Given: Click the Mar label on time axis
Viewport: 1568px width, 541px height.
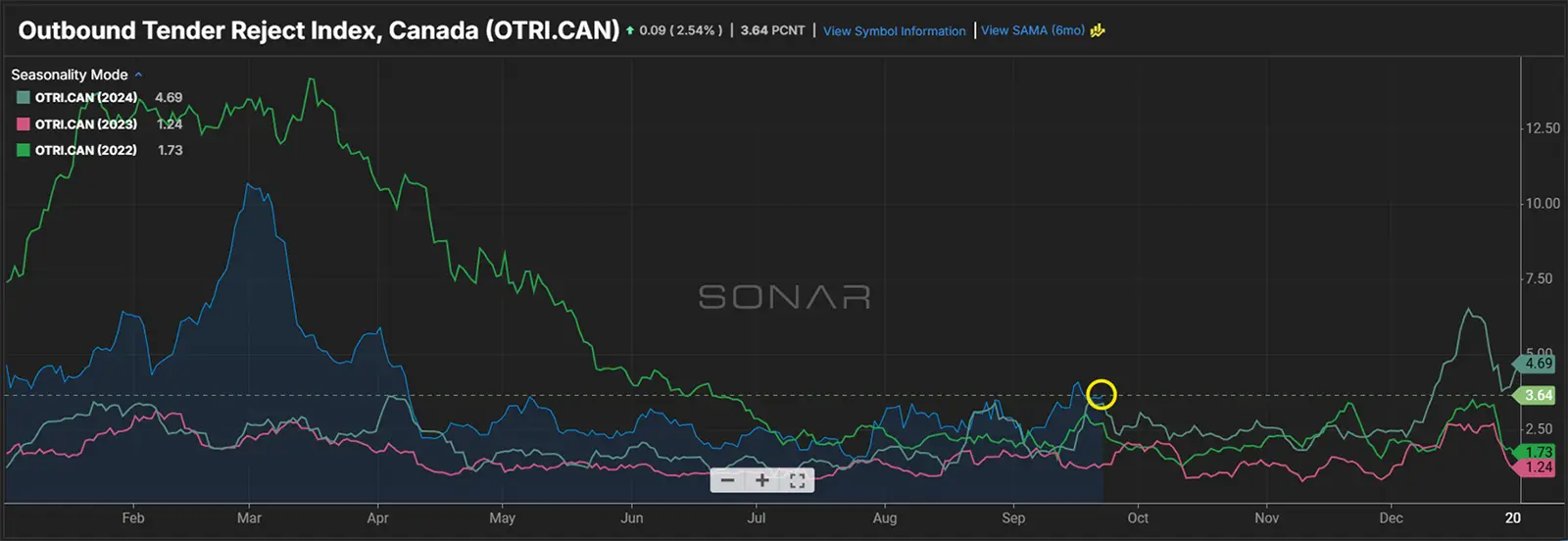Looking at the screenshot, I should (249, 517).
